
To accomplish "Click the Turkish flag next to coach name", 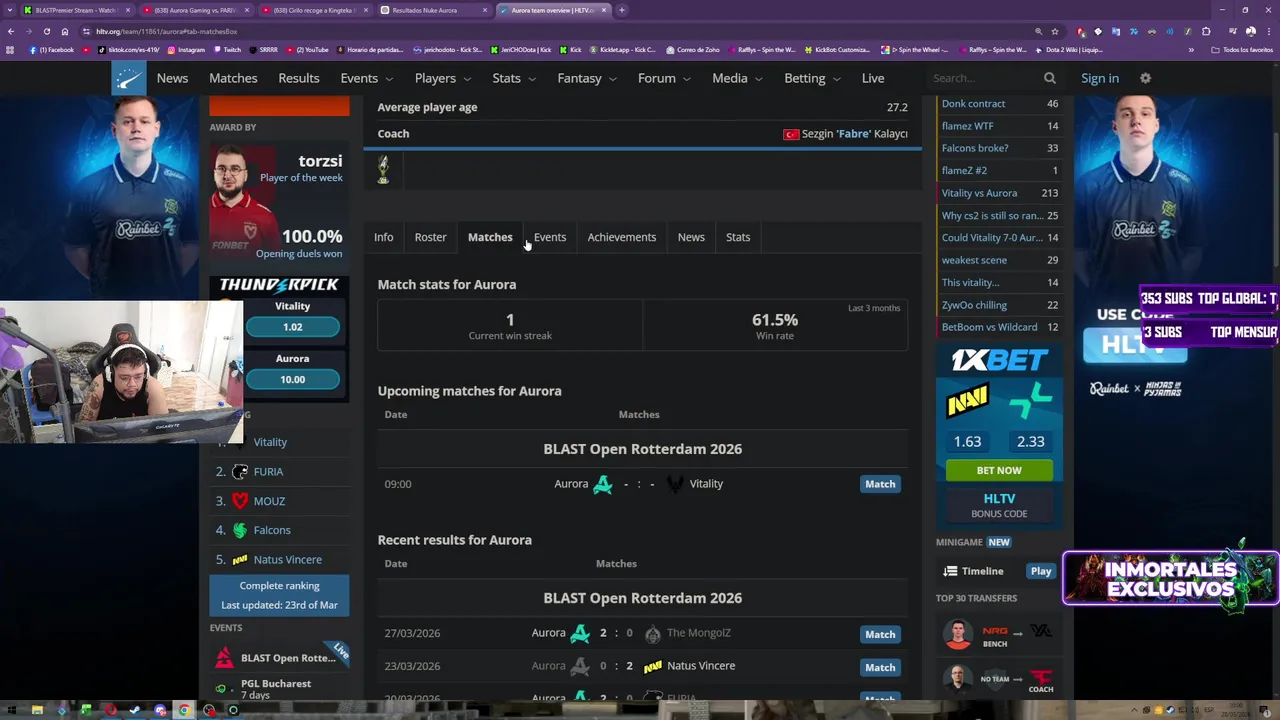I will click(x=791, y=134).
